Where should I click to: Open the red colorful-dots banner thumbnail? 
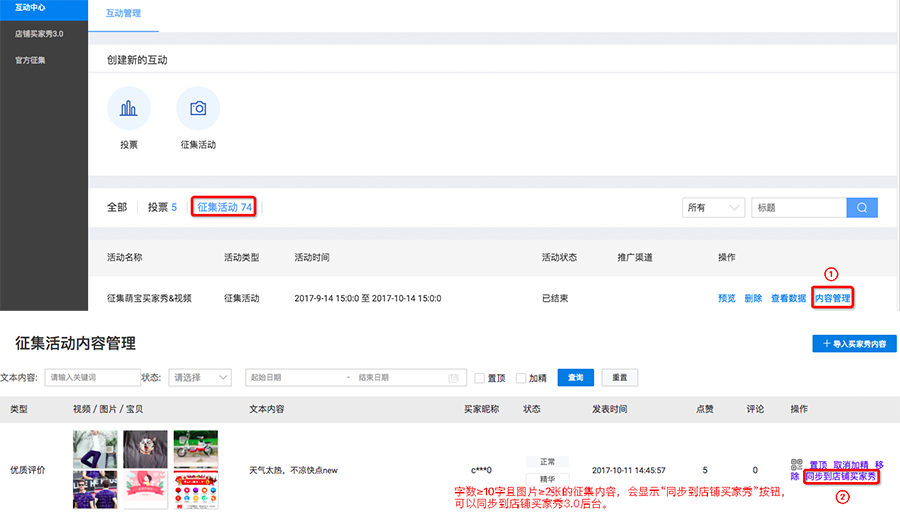coord(196,490)
